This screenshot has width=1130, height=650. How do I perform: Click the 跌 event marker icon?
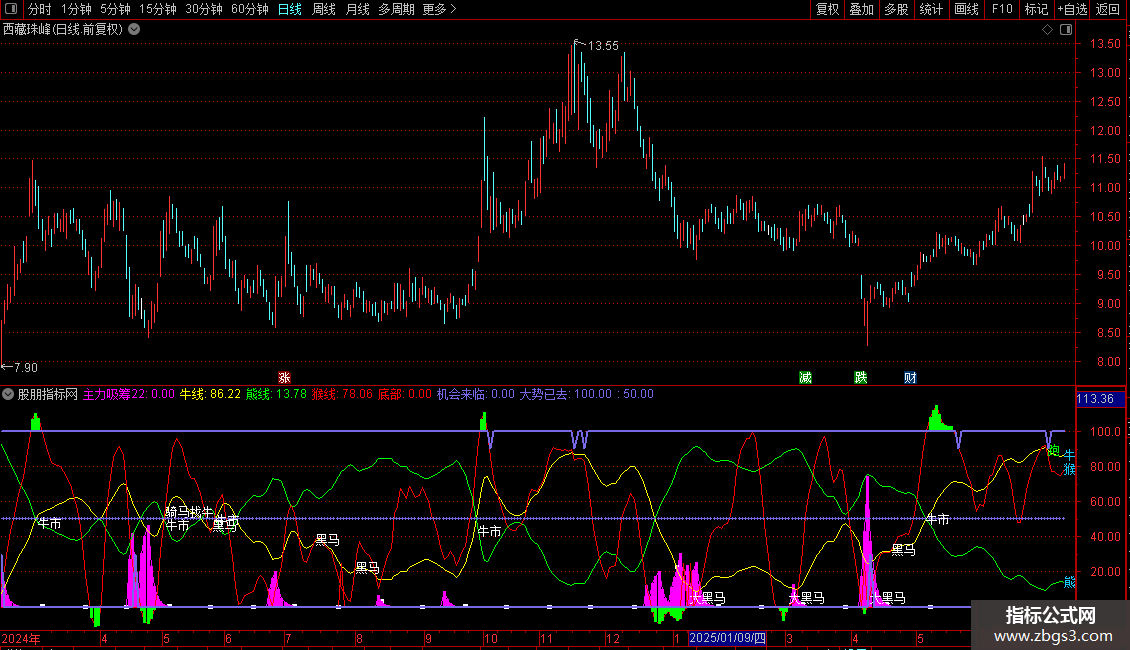[860, 378]
